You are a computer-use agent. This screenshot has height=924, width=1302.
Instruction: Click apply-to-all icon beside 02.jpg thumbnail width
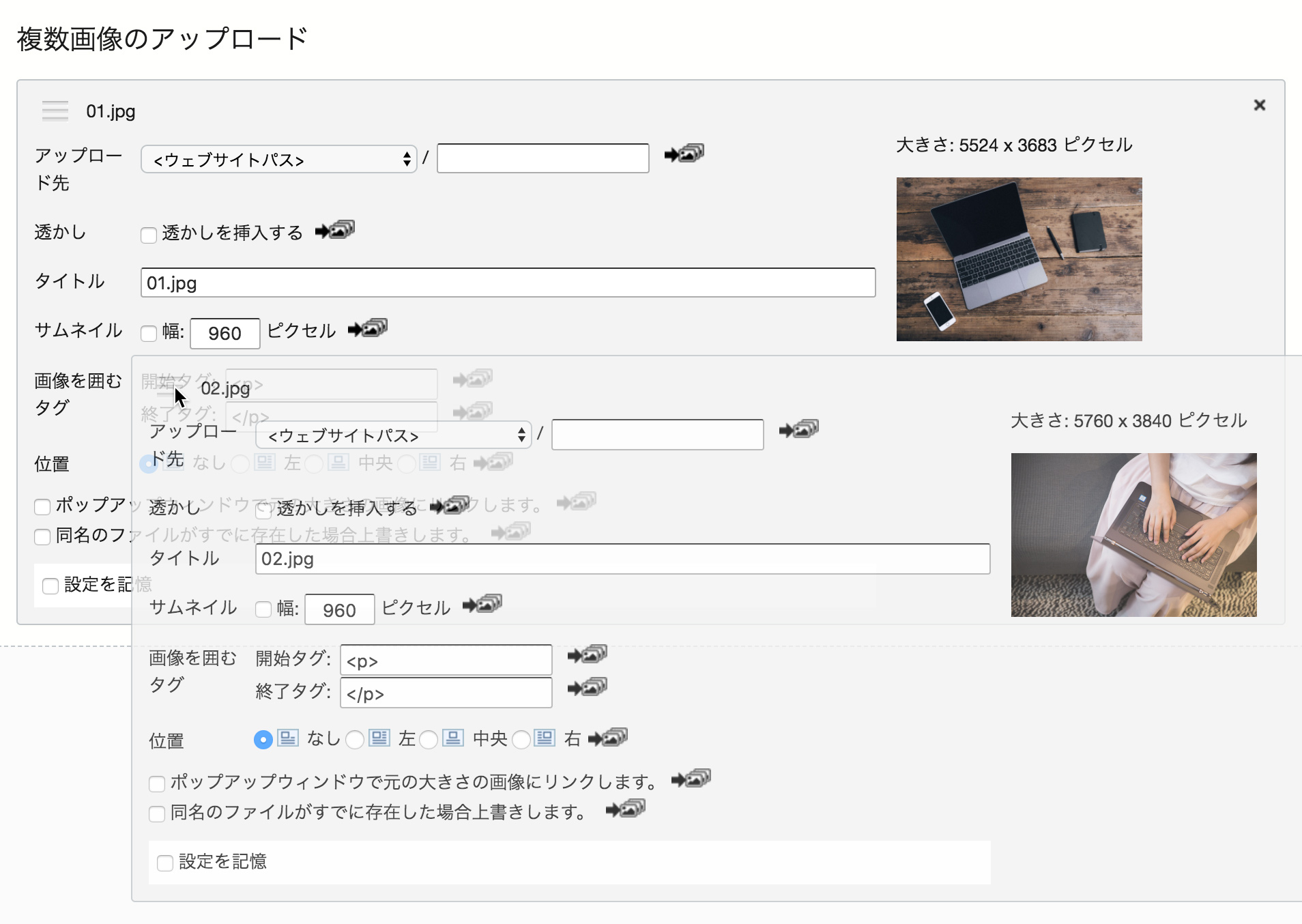(482, 605)
